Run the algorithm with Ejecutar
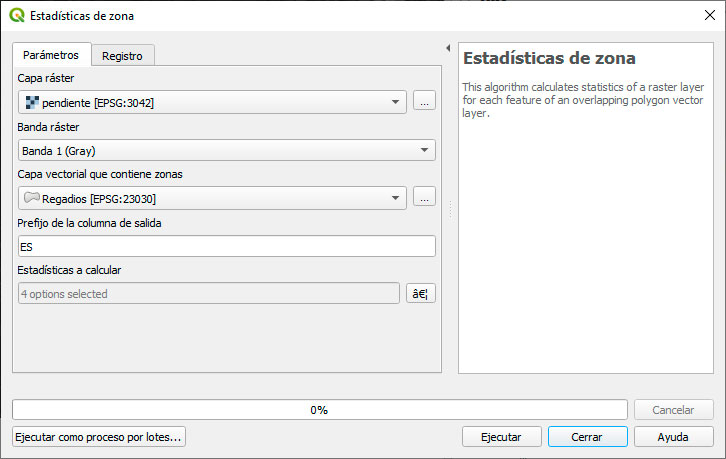 pyautogui.click(x=501, y=437)
